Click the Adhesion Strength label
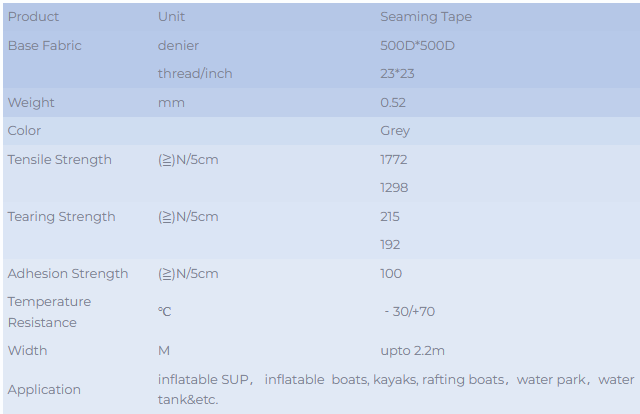The height and width of the screenshot is (414, 640). tap(68, 274)
